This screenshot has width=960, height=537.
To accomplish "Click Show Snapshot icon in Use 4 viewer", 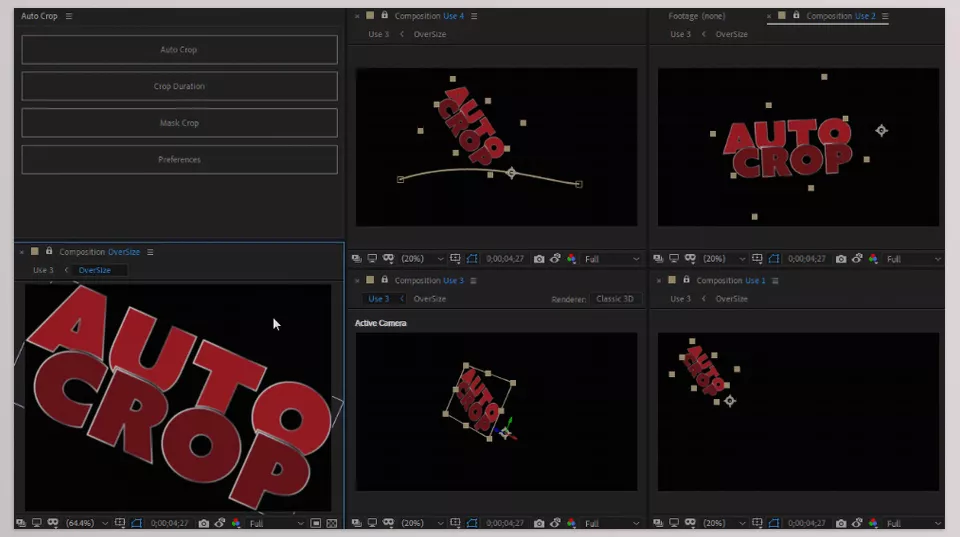I will coord(555,258).
